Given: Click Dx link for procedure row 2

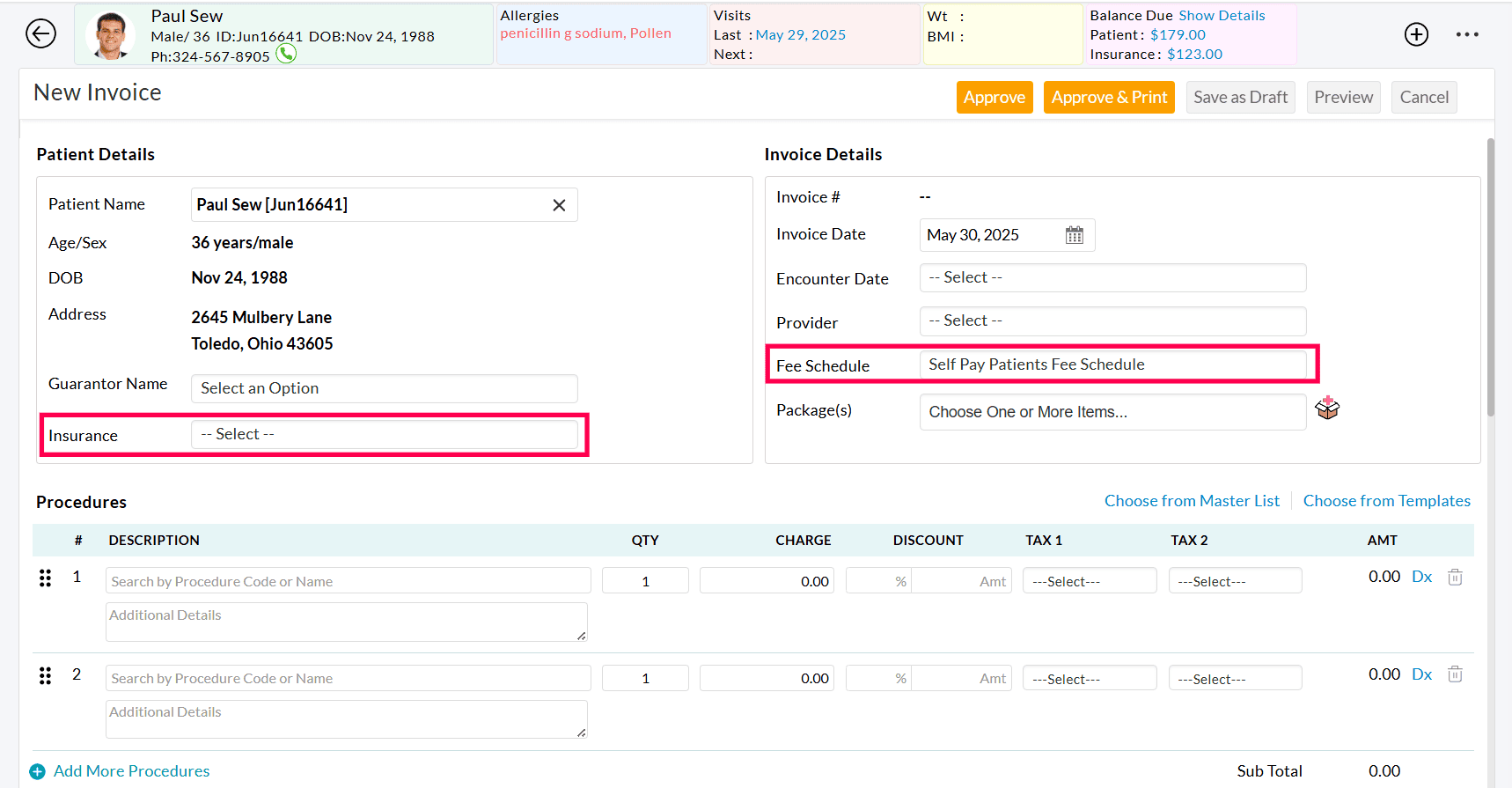Looking at the screenshot, I should pos(1421,674).
